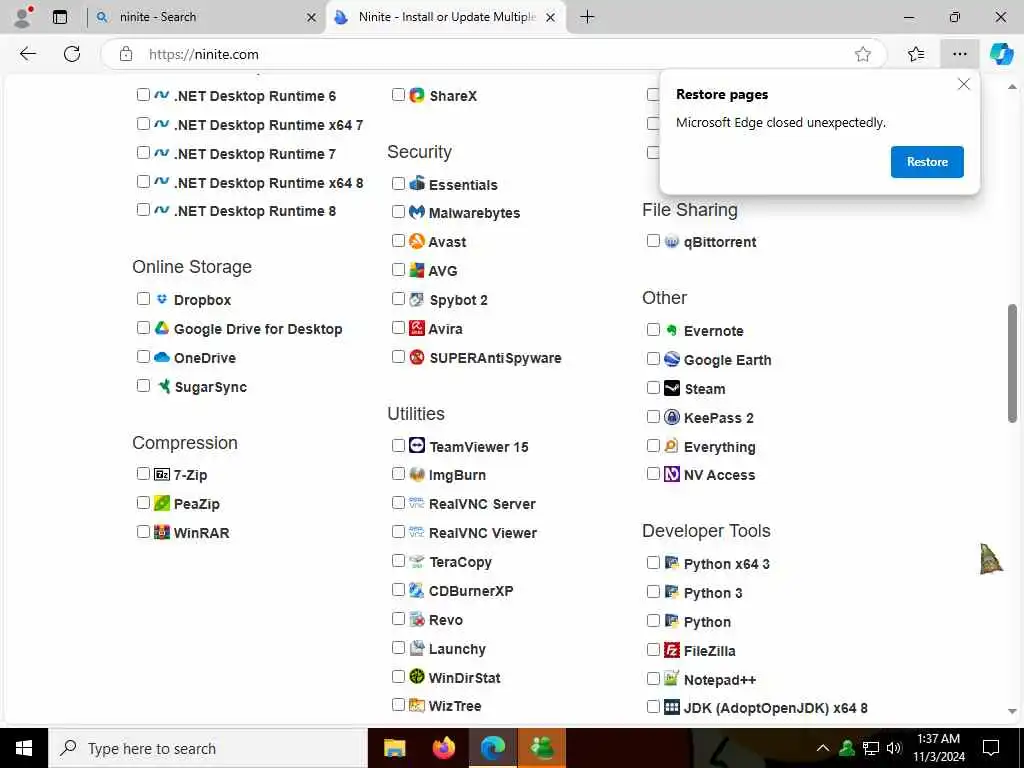This screenshot has width=1024, height=768.
Task: Open the tab actions menu
Action: point(60,17)
